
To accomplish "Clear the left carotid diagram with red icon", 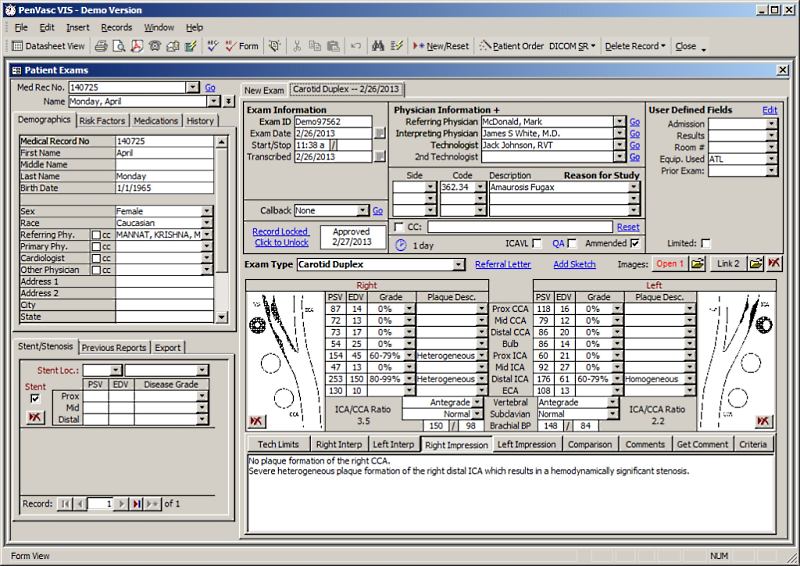I will point(763,421).
